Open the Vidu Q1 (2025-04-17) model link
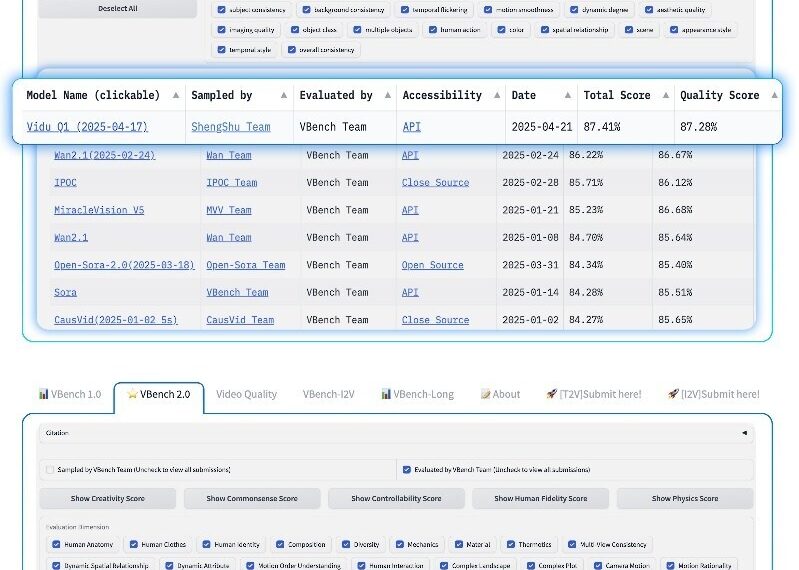The image size is (799, 570). pos(87,127)
